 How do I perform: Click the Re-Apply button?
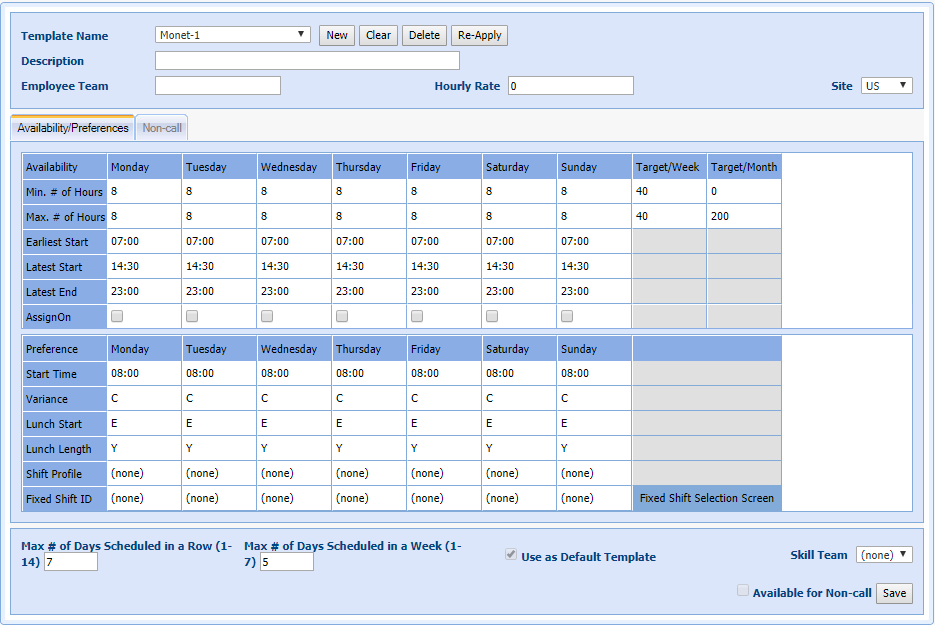pos(479,35)
